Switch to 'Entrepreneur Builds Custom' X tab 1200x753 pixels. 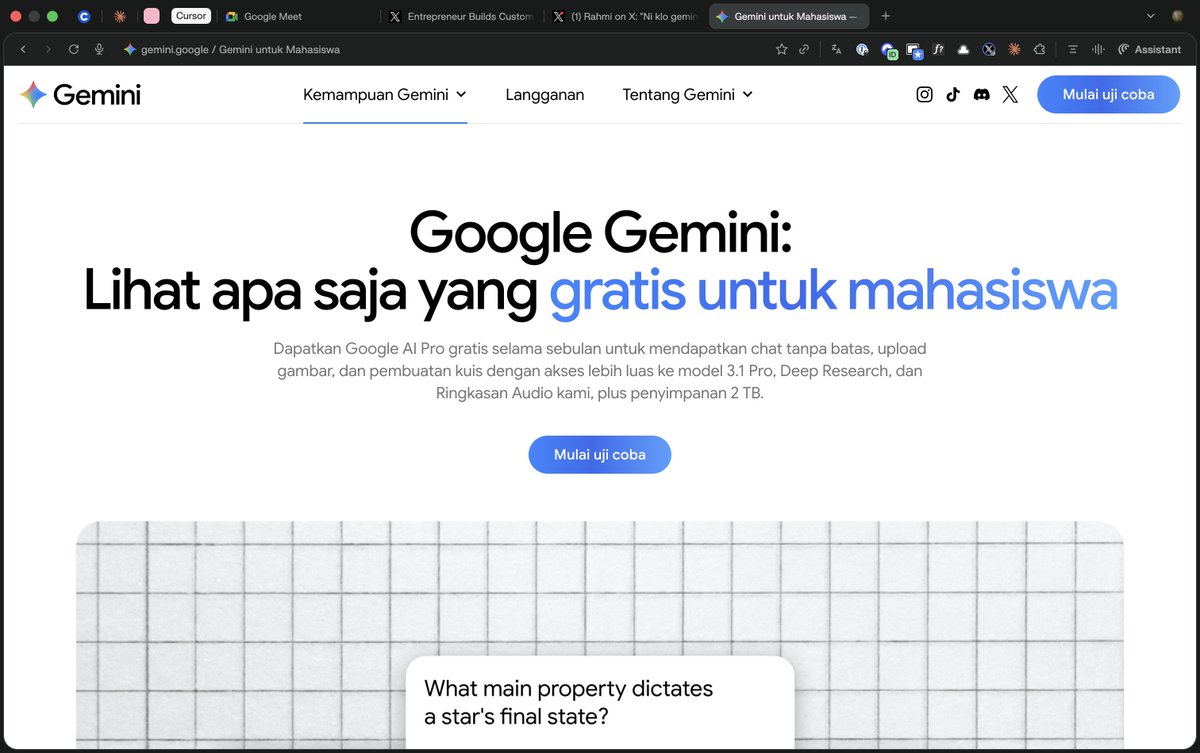point(462,16)
